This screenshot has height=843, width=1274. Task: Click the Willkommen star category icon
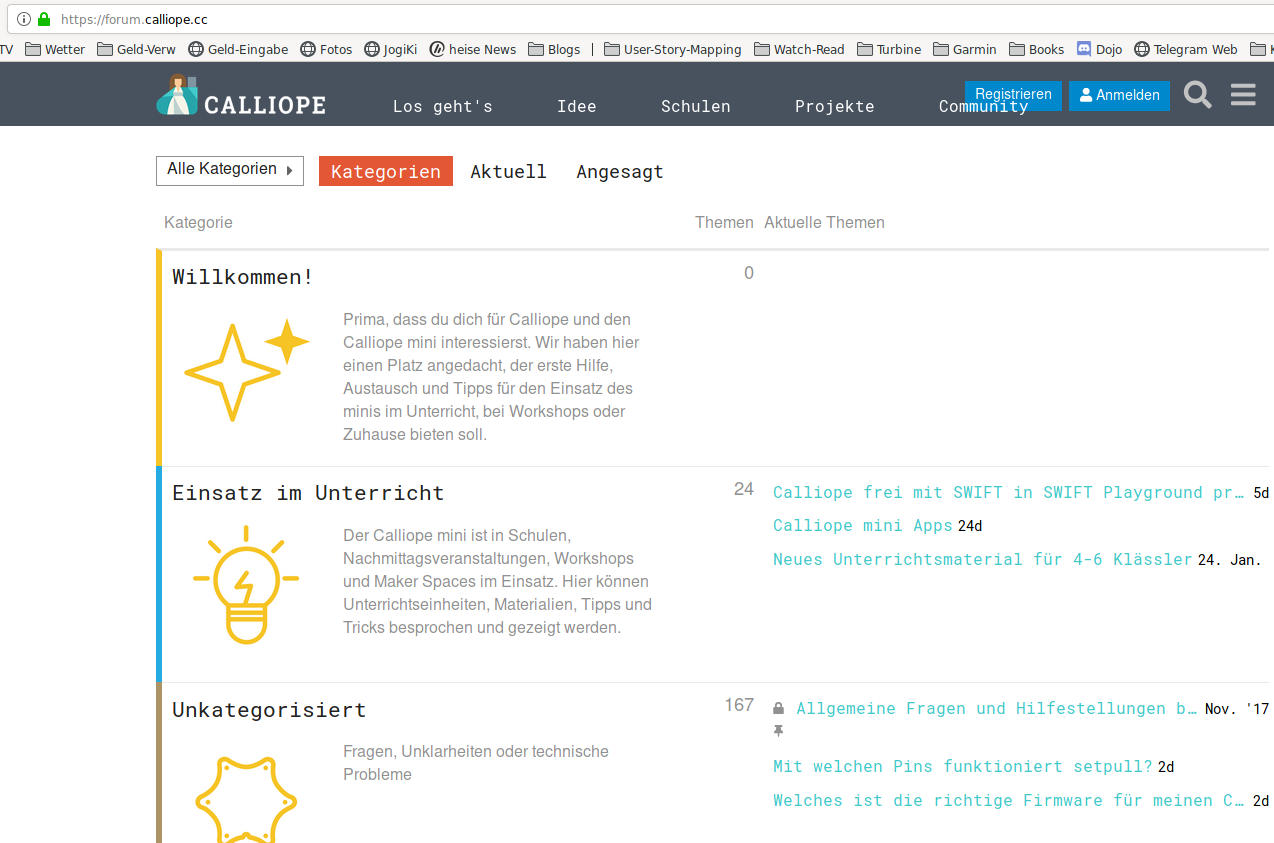coord(246,370)
